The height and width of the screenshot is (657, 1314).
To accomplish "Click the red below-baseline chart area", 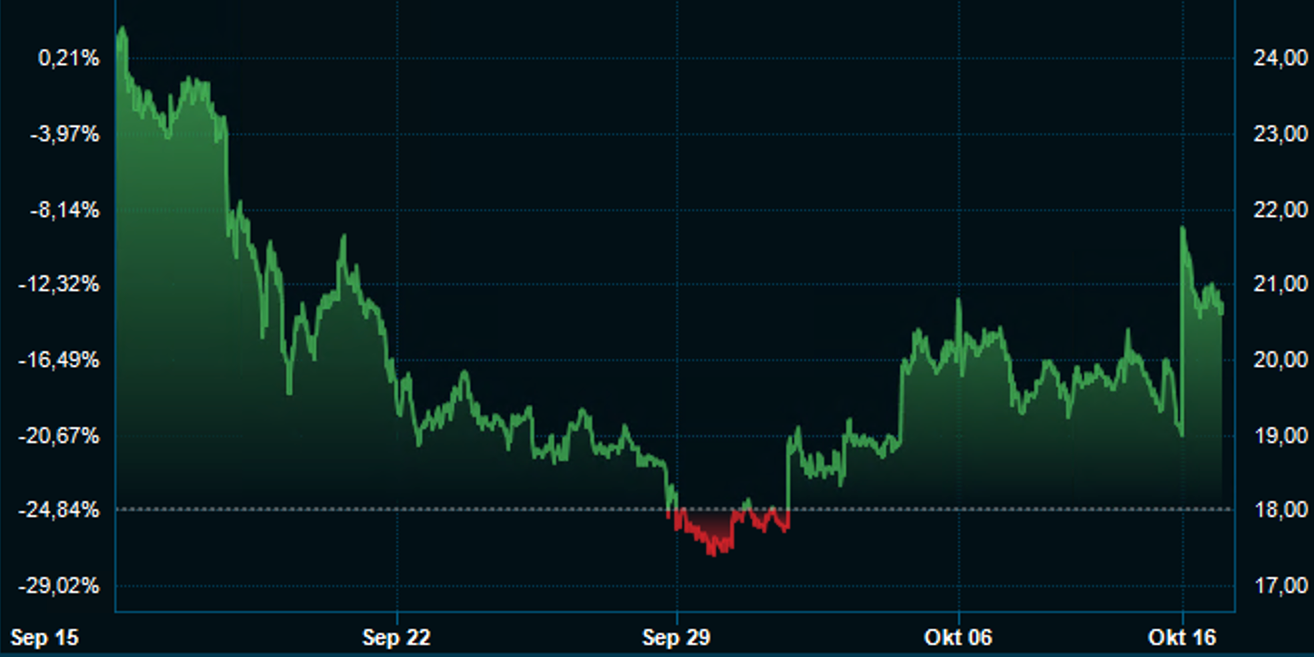I will [x=717, y=528].
